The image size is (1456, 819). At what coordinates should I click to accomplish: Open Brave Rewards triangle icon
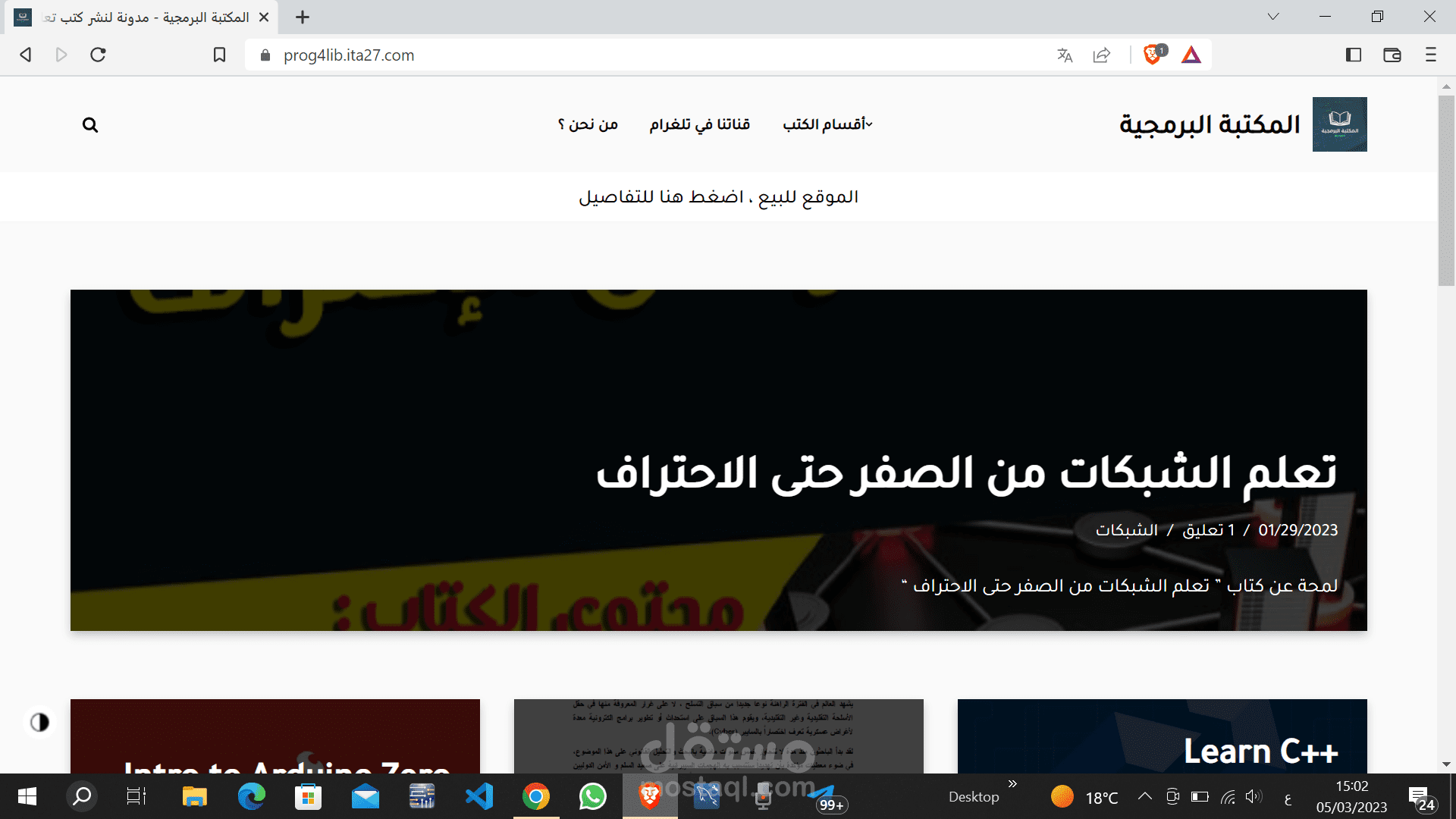[x=1191, y=55]
